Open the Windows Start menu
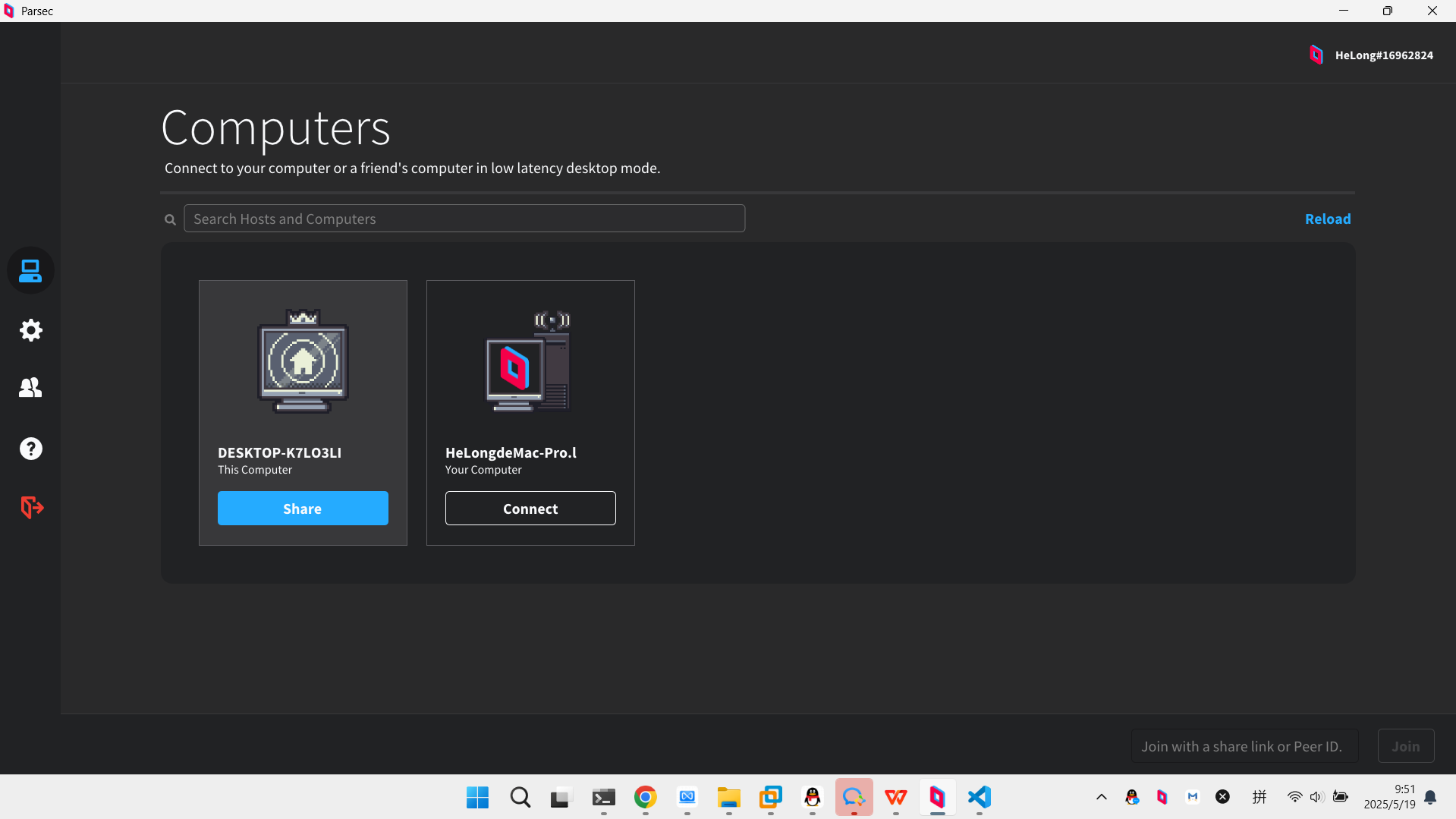 tap(477, 797)
